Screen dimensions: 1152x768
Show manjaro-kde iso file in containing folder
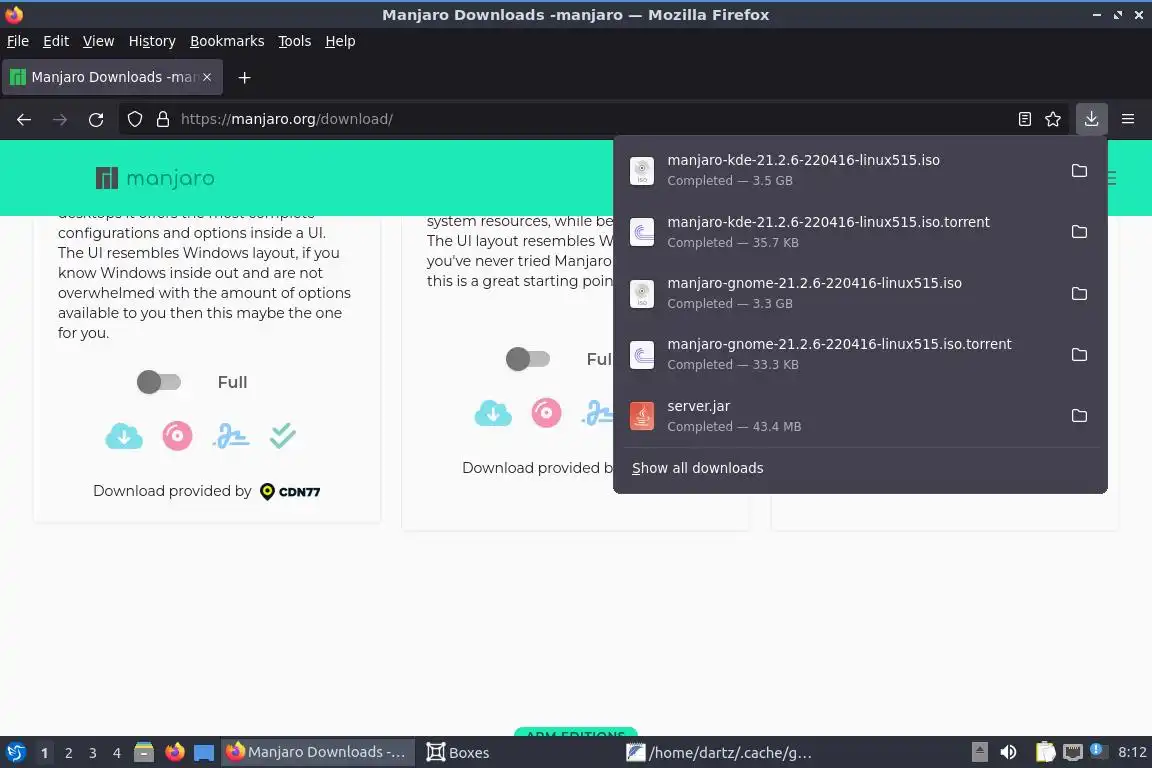[1079, 171]
